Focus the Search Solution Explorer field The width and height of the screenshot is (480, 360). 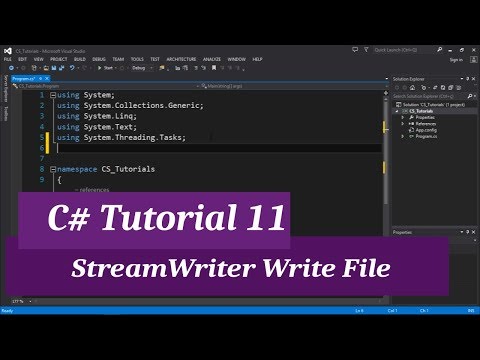(429, 96)
